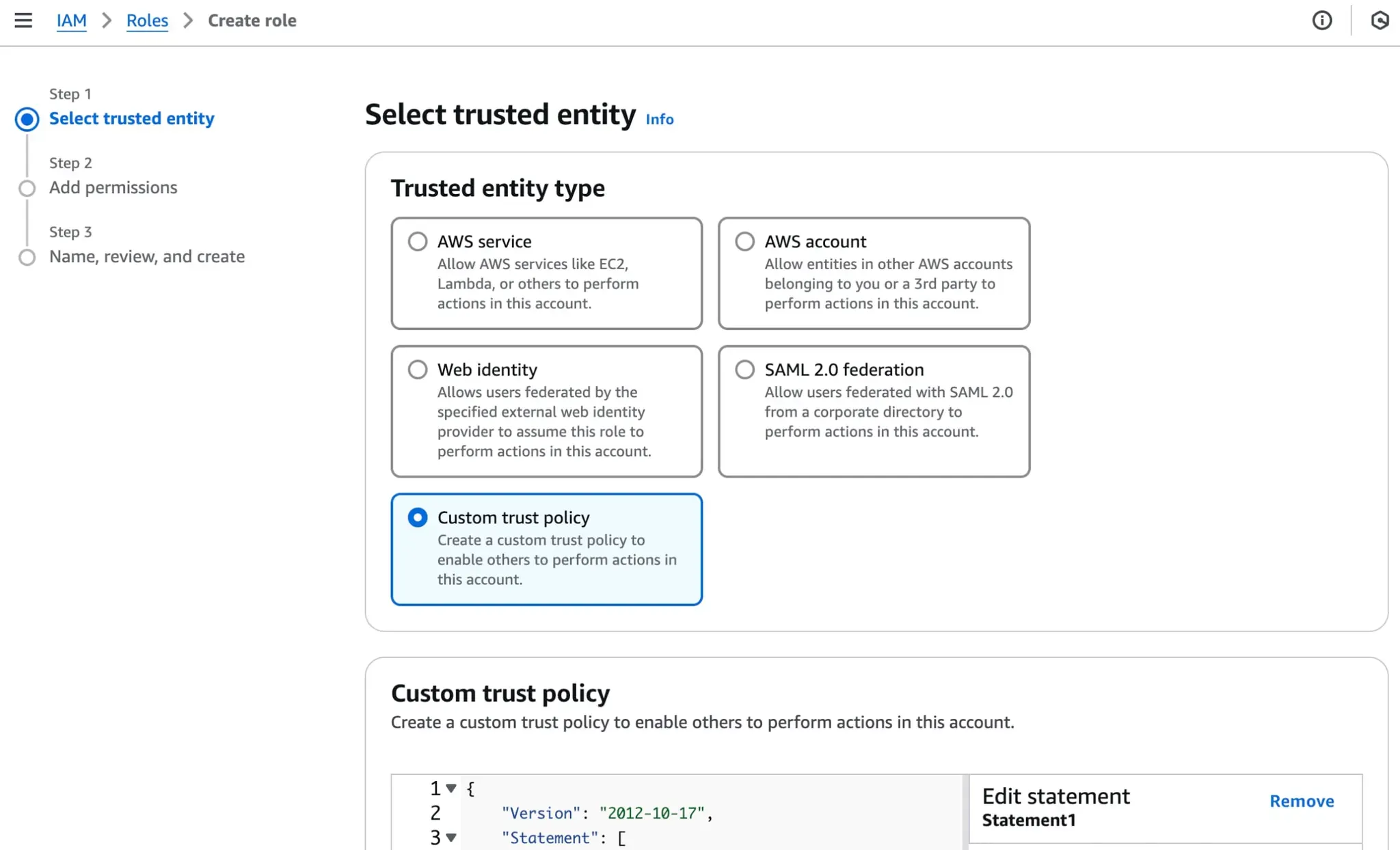Viewport: 1400px width, 850px height.
Task: Click the info panel icon
Action: pyautogui.click(x=1321, y=20)
